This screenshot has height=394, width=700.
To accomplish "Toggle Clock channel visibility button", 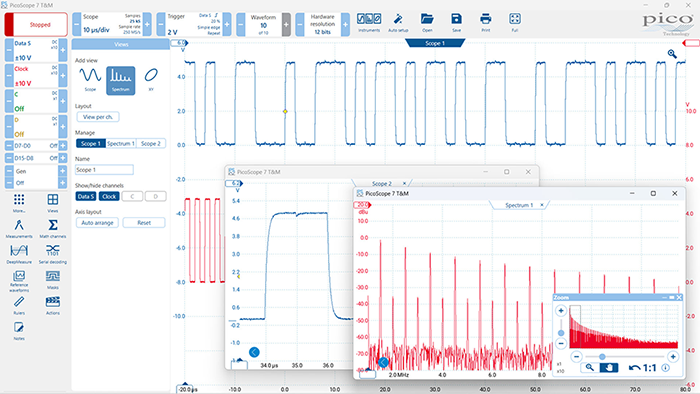I will tap(109, 196).
